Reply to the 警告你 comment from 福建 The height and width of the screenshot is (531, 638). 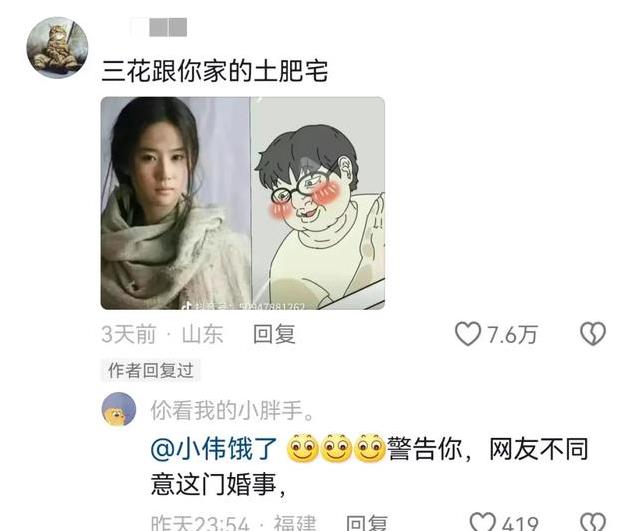(367, 523)
